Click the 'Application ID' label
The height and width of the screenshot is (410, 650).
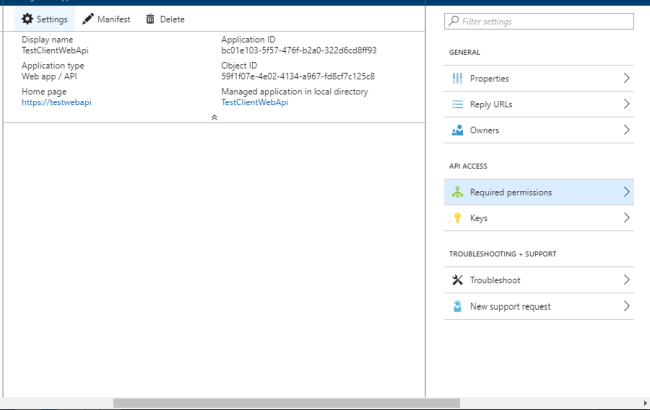pyautogui.click(x=248, y=39)
